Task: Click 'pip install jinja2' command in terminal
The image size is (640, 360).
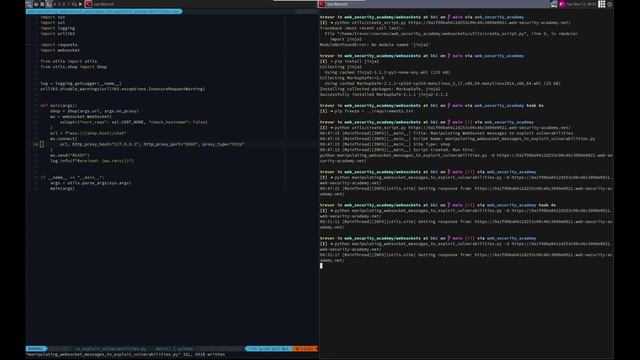Action: (357, 61)
